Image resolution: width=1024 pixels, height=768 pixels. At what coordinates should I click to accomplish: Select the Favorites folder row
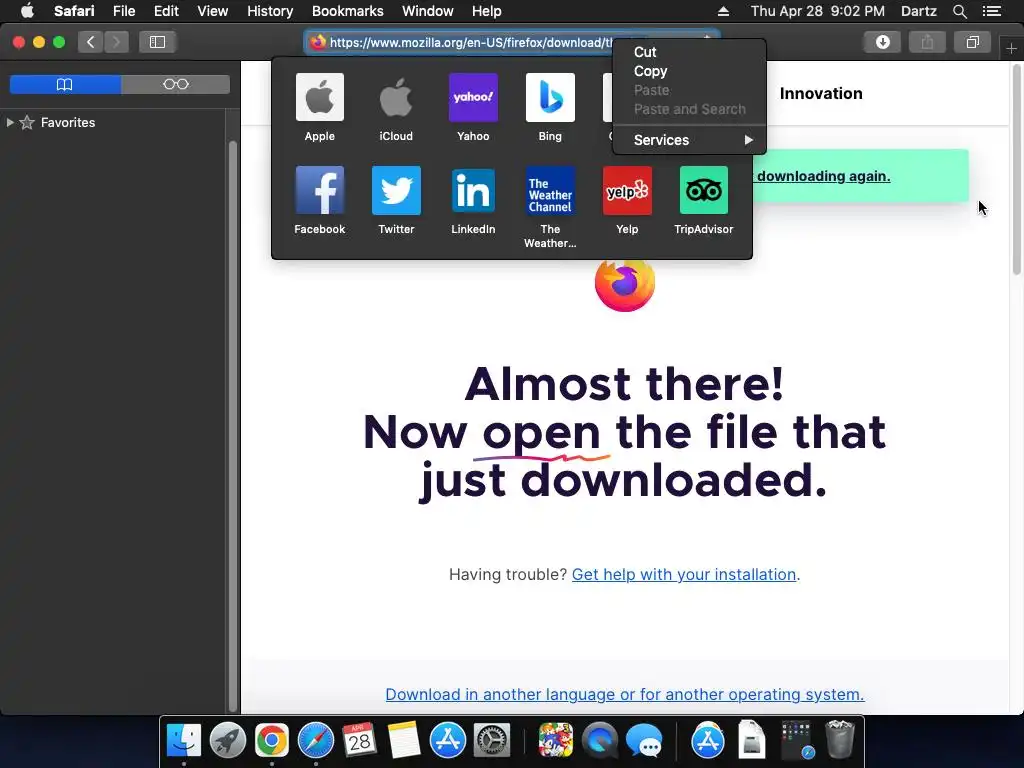(x=114, y=122)
